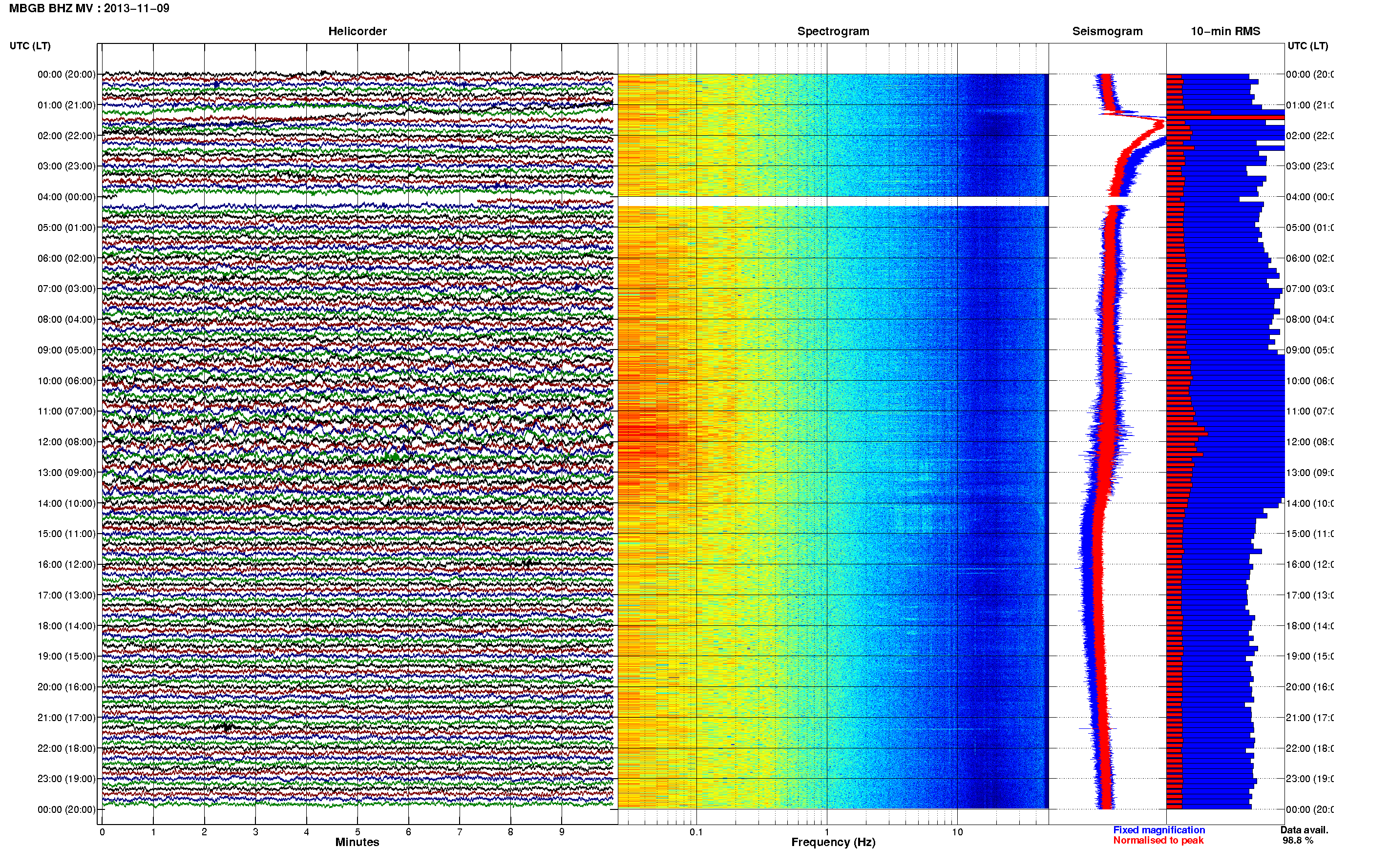Click the left '14:00 (10:00)' time label

66,503
